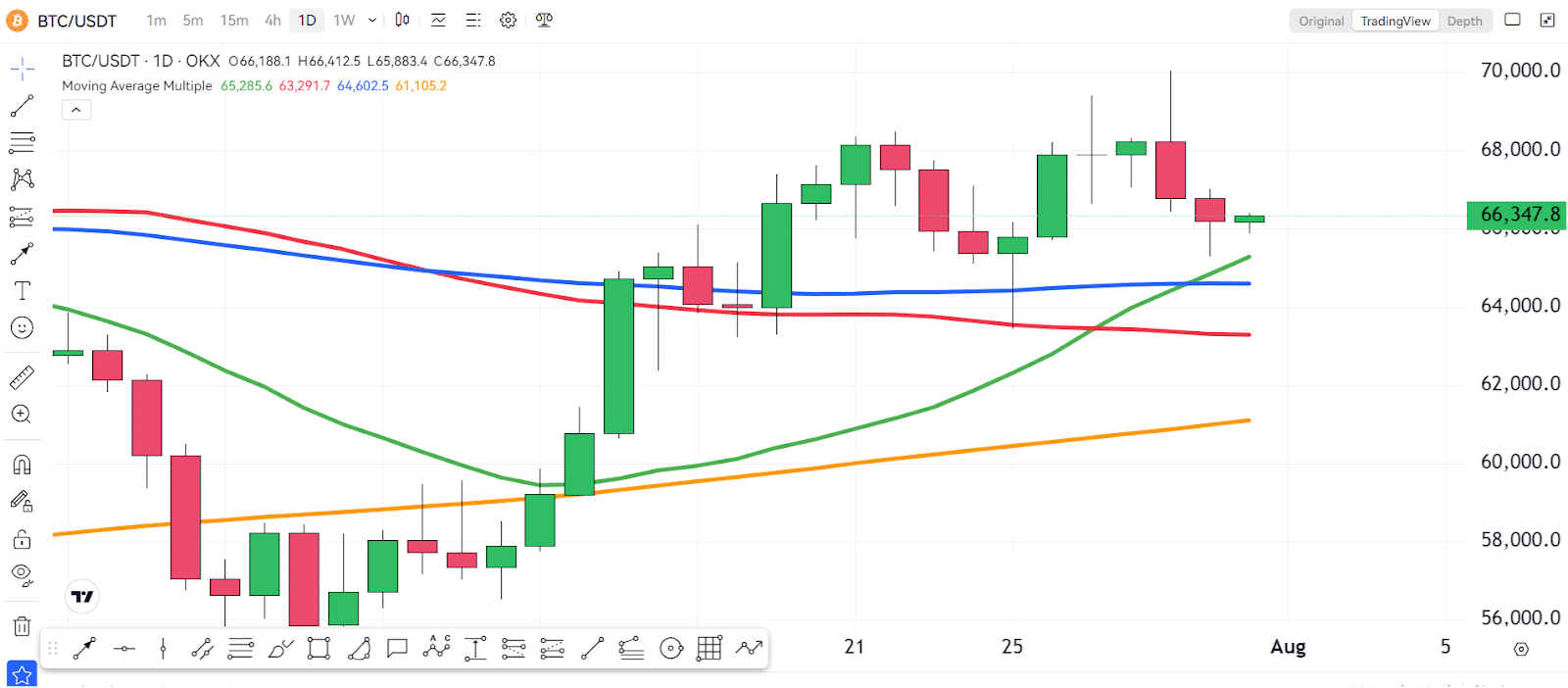Select polyline arrow path in favorites toolbar

click(750, 648)
